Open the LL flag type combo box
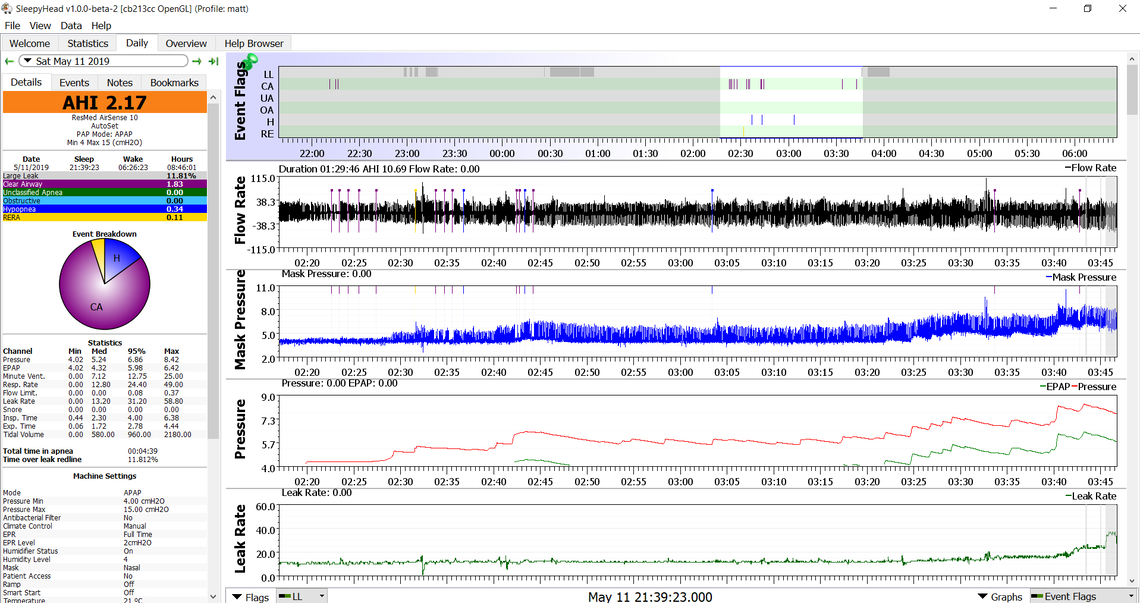Screen dimensions: 1140x603 coord(301,596)
